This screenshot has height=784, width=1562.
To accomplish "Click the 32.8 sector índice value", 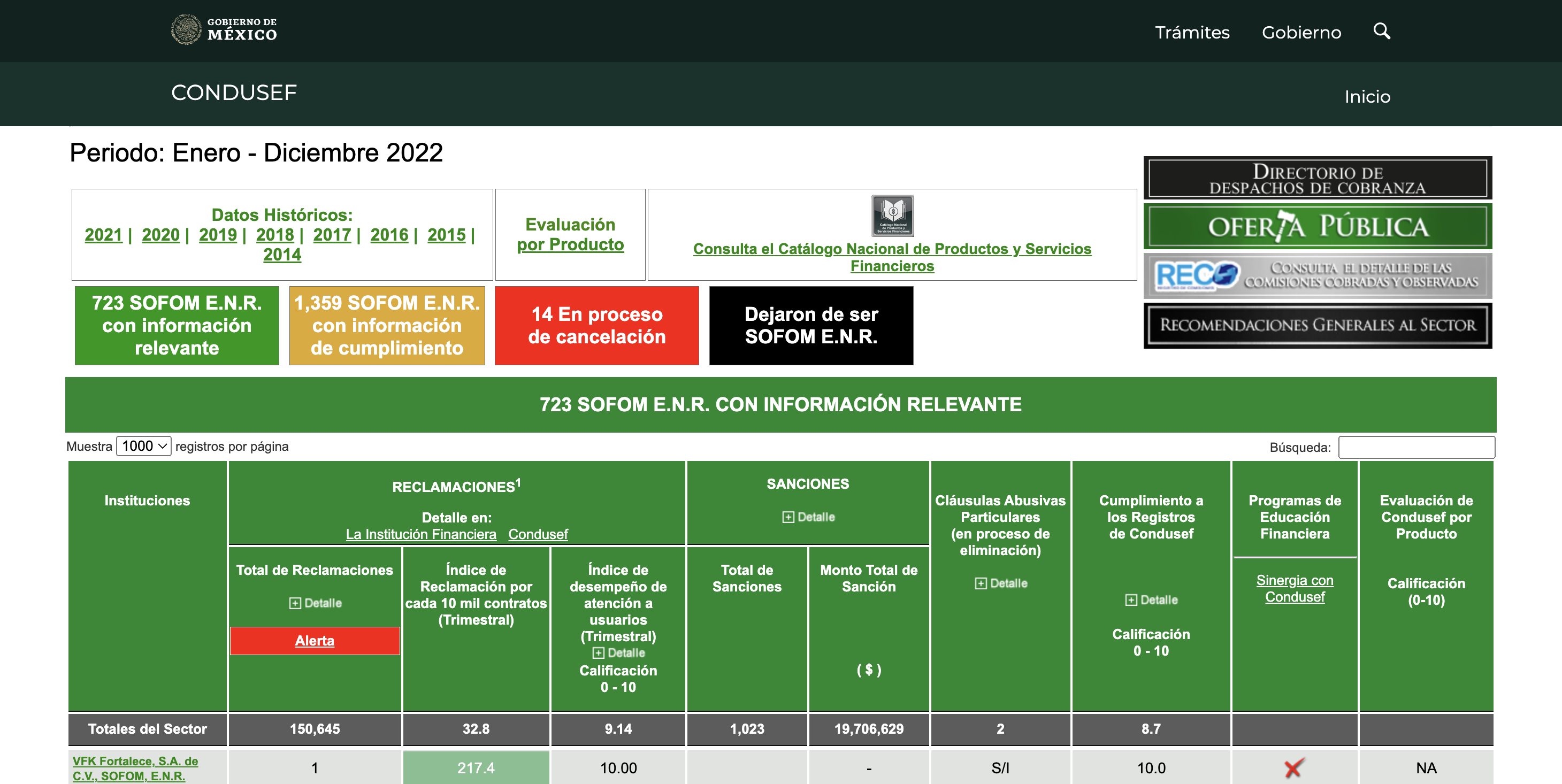I will tap(476, 729).
